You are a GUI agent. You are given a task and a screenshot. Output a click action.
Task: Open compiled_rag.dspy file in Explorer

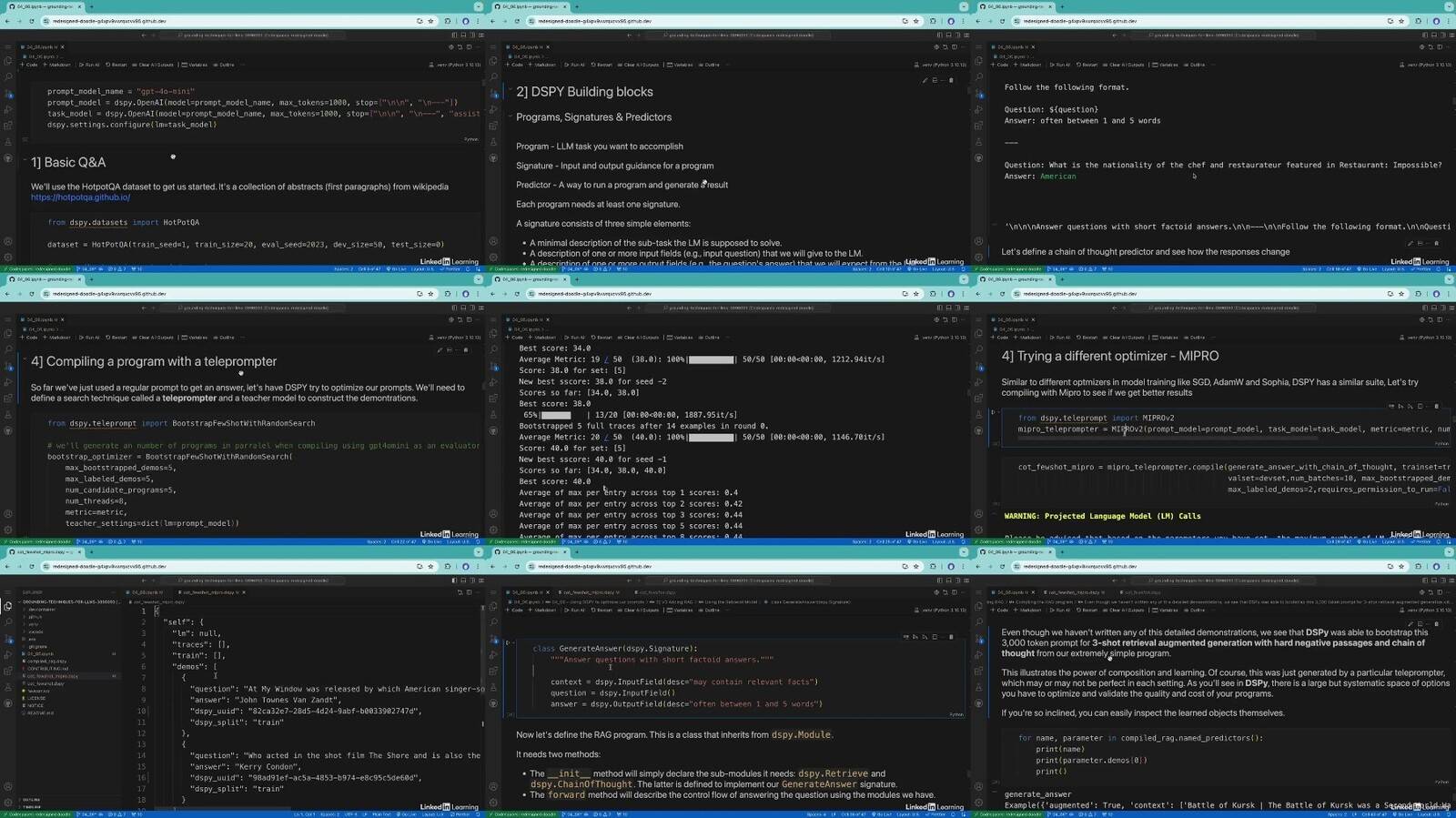pyautogui.click(x=47, y=661)
